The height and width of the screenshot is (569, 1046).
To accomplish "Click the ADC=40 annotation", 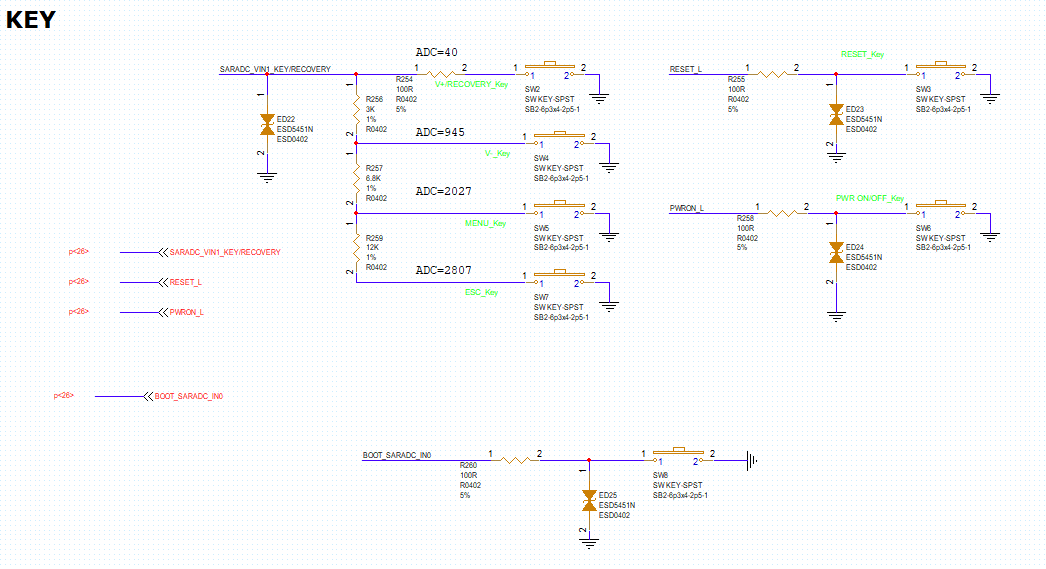I will [436, 52].
